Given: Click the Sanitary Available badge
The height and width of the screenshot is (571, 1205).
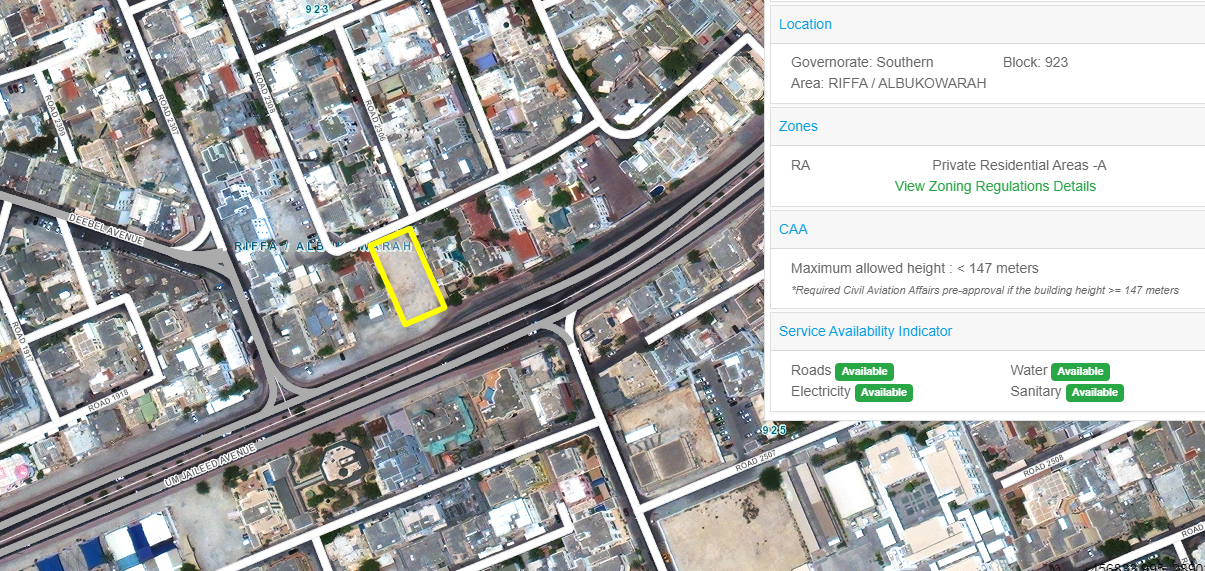Looking at the screenshot, I should tap(1095, 392).
